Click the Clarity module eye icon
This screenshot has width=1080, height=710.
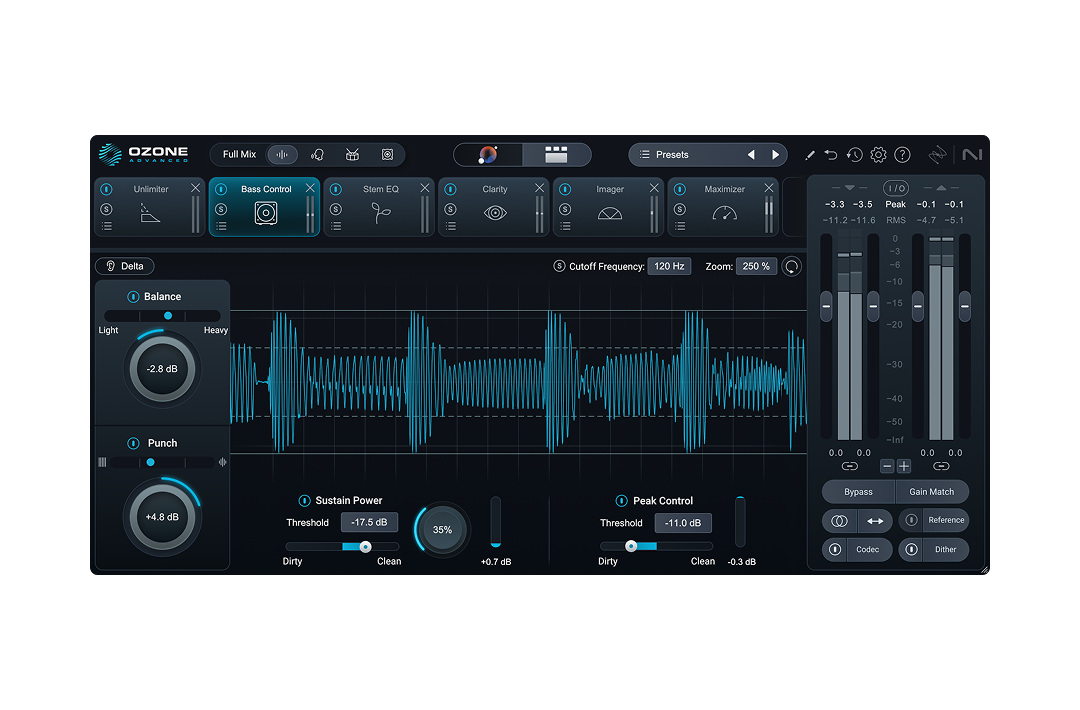495,213
